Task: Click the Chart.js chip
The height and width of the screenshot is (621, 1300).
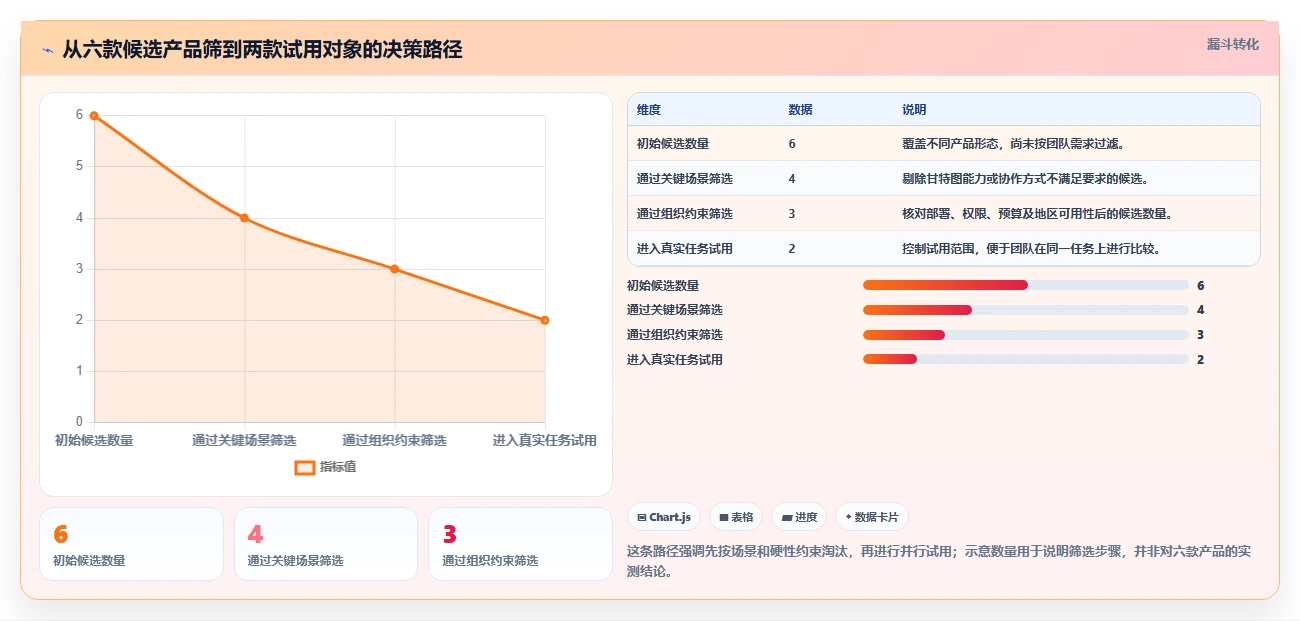Action: click(x=664, y=517)
